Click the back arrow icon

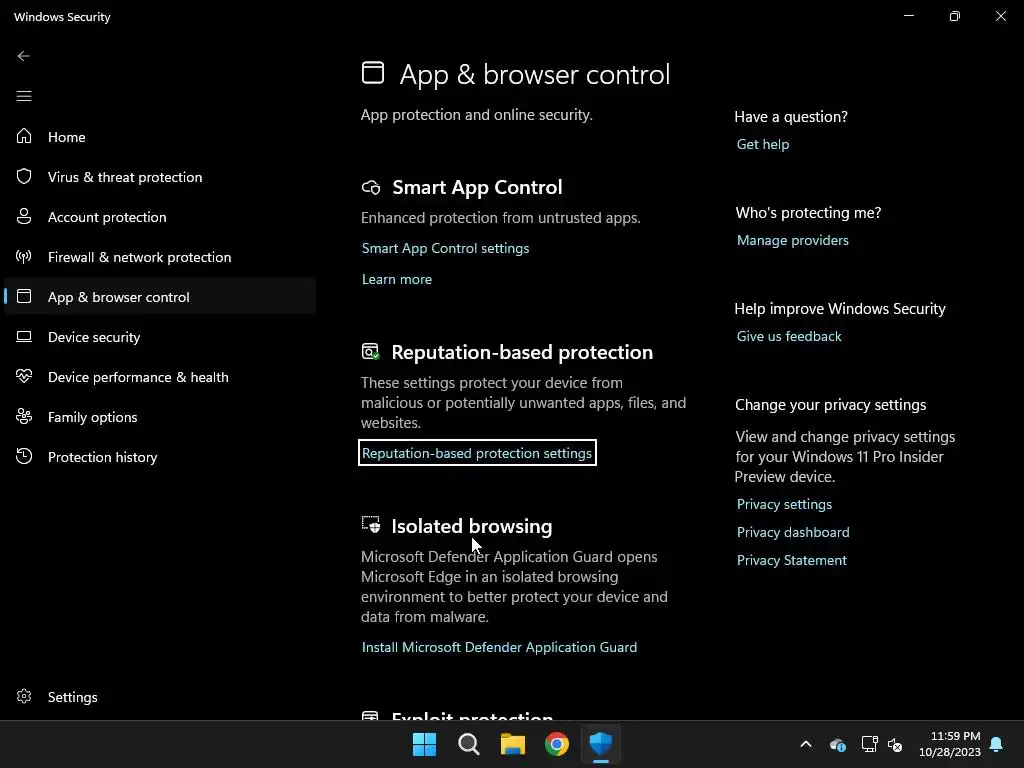[x=24, y=56]
